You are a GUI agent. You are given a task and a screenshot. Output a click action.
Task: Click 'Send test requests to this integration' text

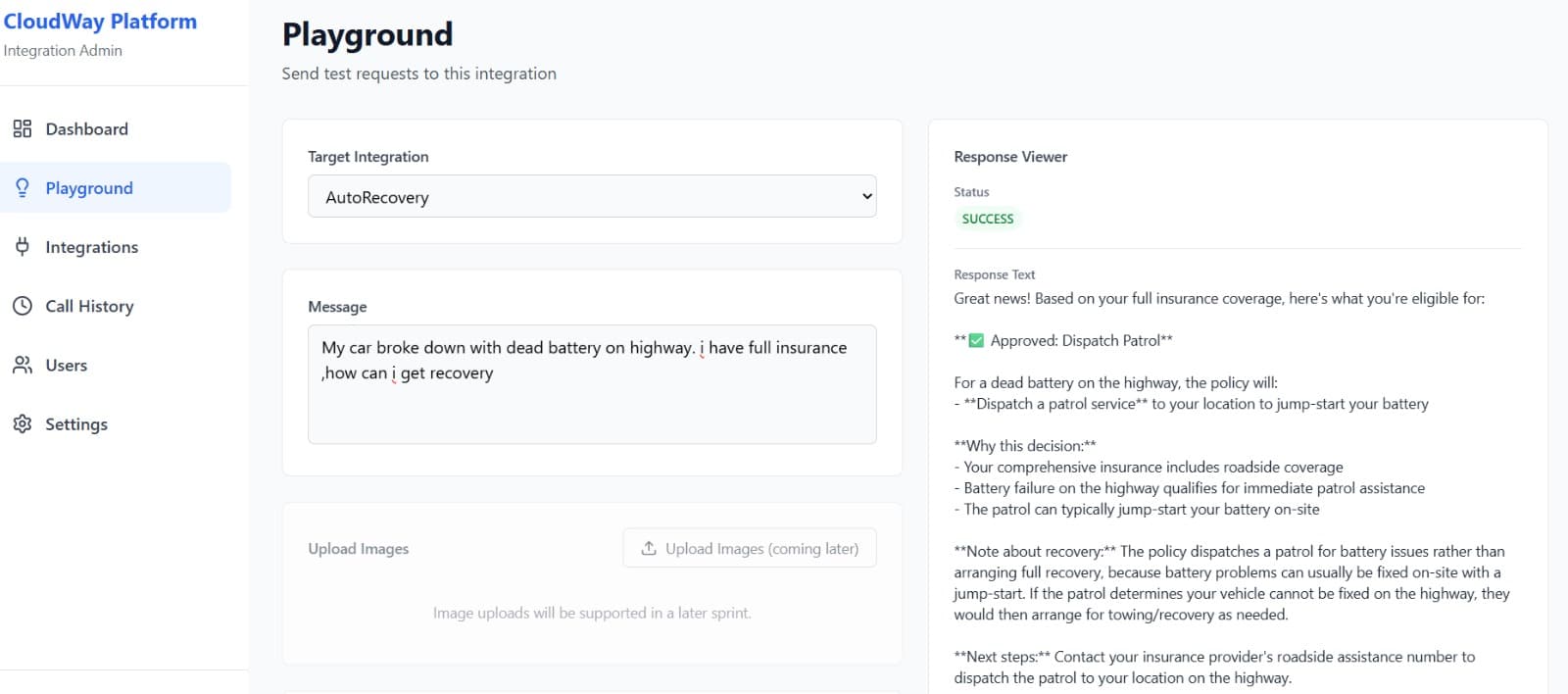(419, 74)
